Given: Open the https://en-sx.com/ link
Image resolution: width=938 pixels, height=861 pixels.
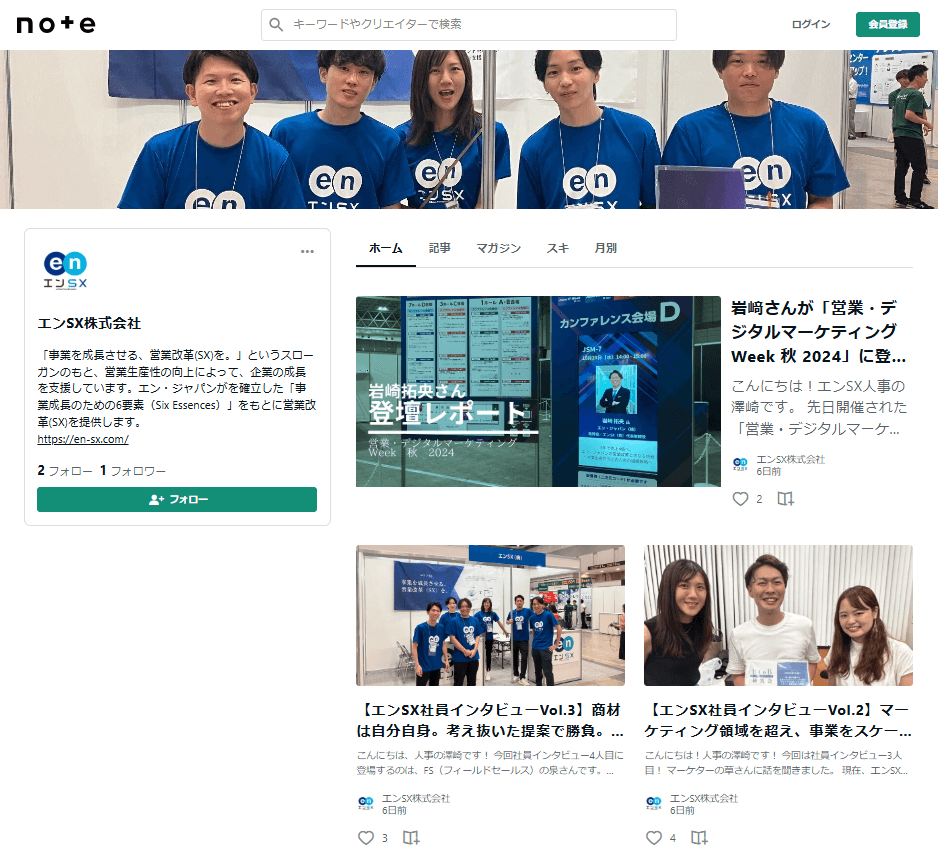Looking at the screenshot, I should point(83,439).
